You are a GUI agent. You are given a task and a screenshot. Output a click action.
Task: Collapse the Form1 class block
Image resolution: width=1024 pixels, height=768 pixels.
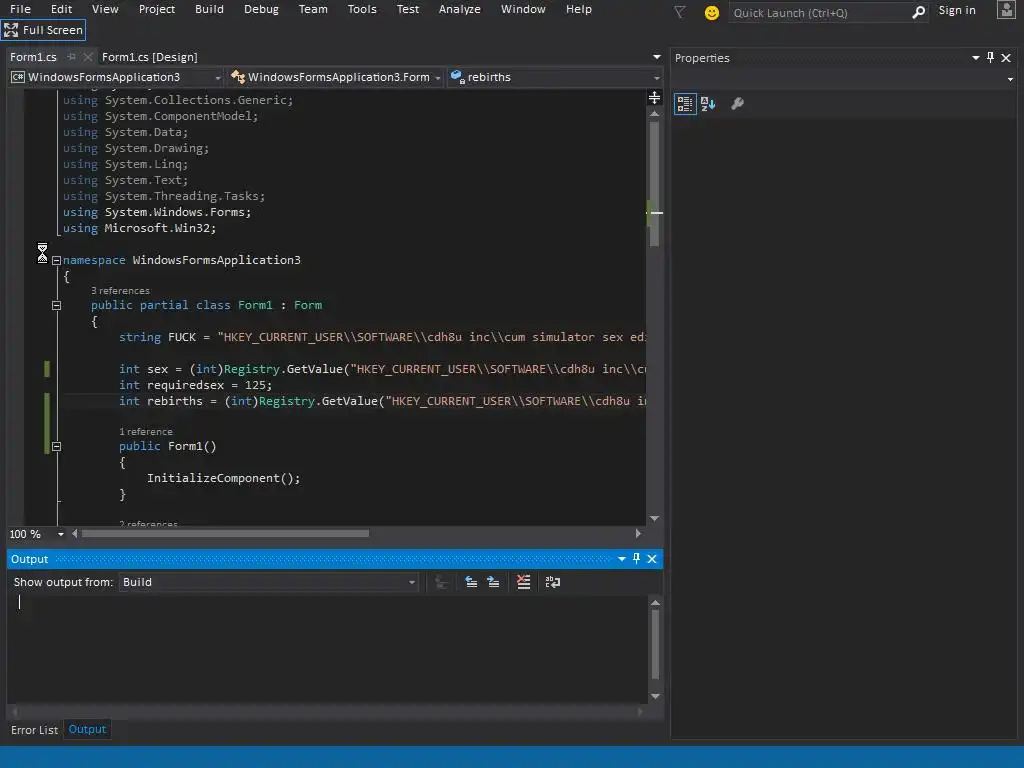(56, 306)
